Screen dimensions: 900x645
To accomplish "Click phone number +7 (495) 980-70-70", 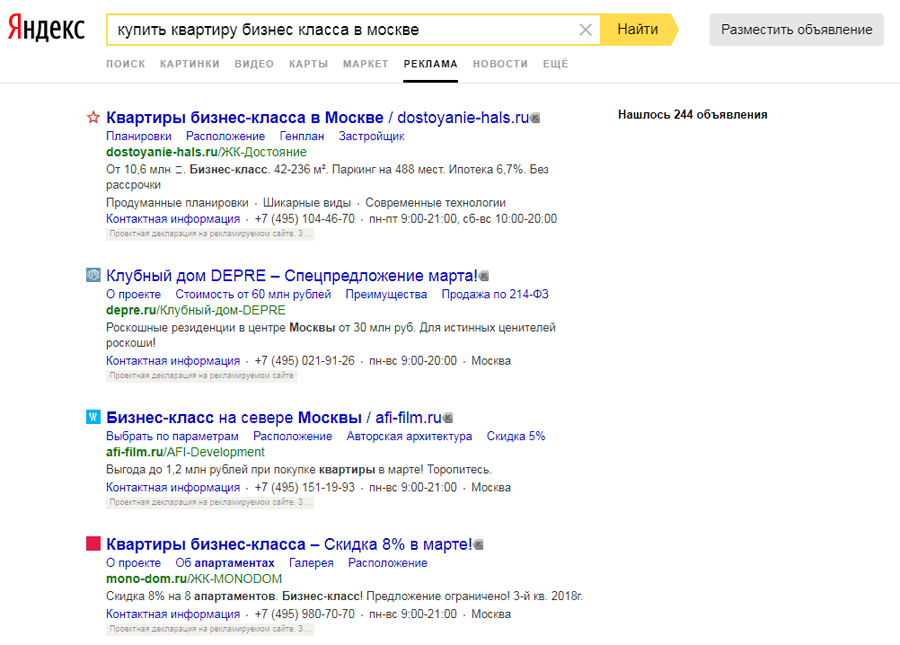I will (304, 614).
